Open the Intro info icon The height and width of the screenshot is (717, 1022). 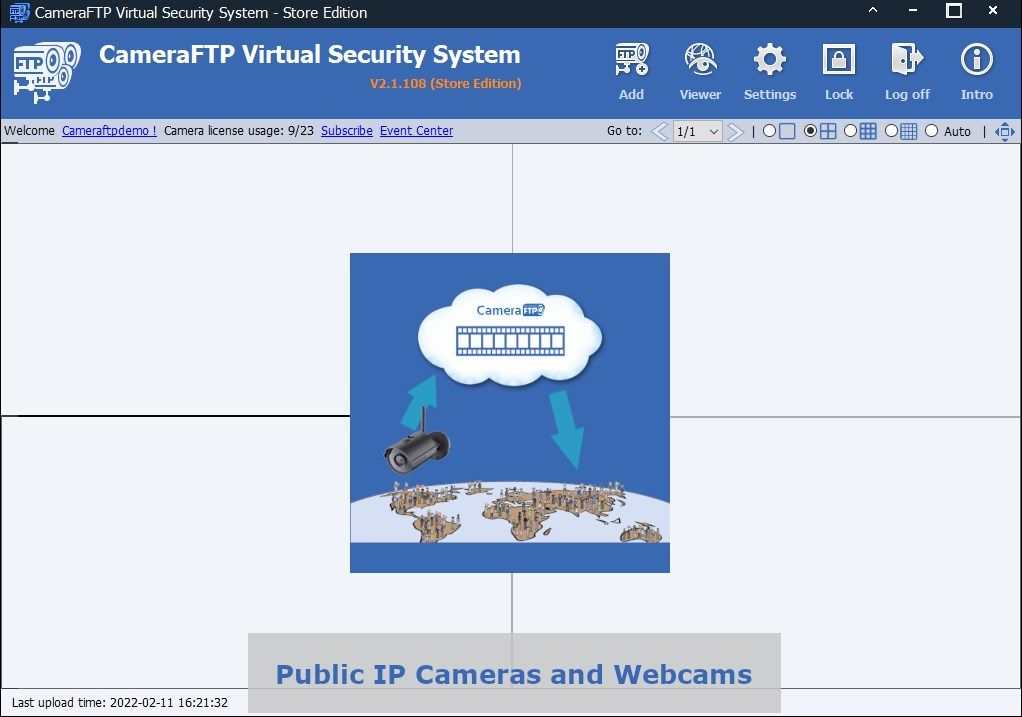[x=976, y=60]
